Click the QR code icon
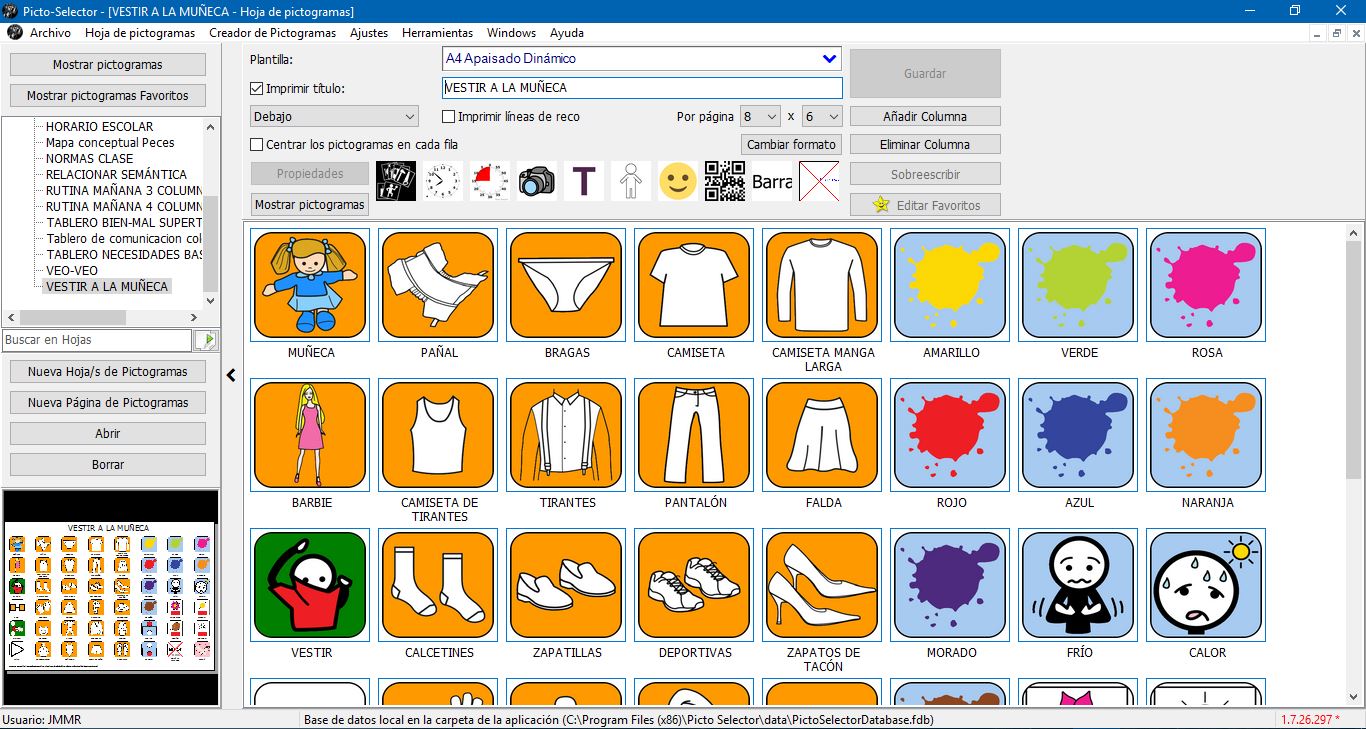Viewport: 1366px width, 729px height. 725,181
